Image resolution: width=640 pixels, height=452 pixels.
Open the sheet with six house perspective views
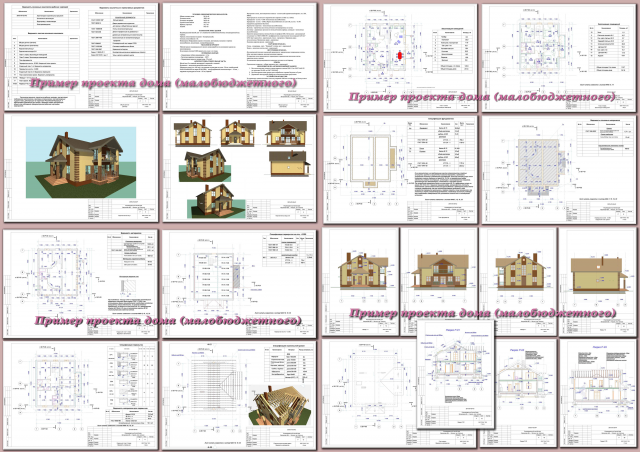pyautogui.click(x=240, y=168)
